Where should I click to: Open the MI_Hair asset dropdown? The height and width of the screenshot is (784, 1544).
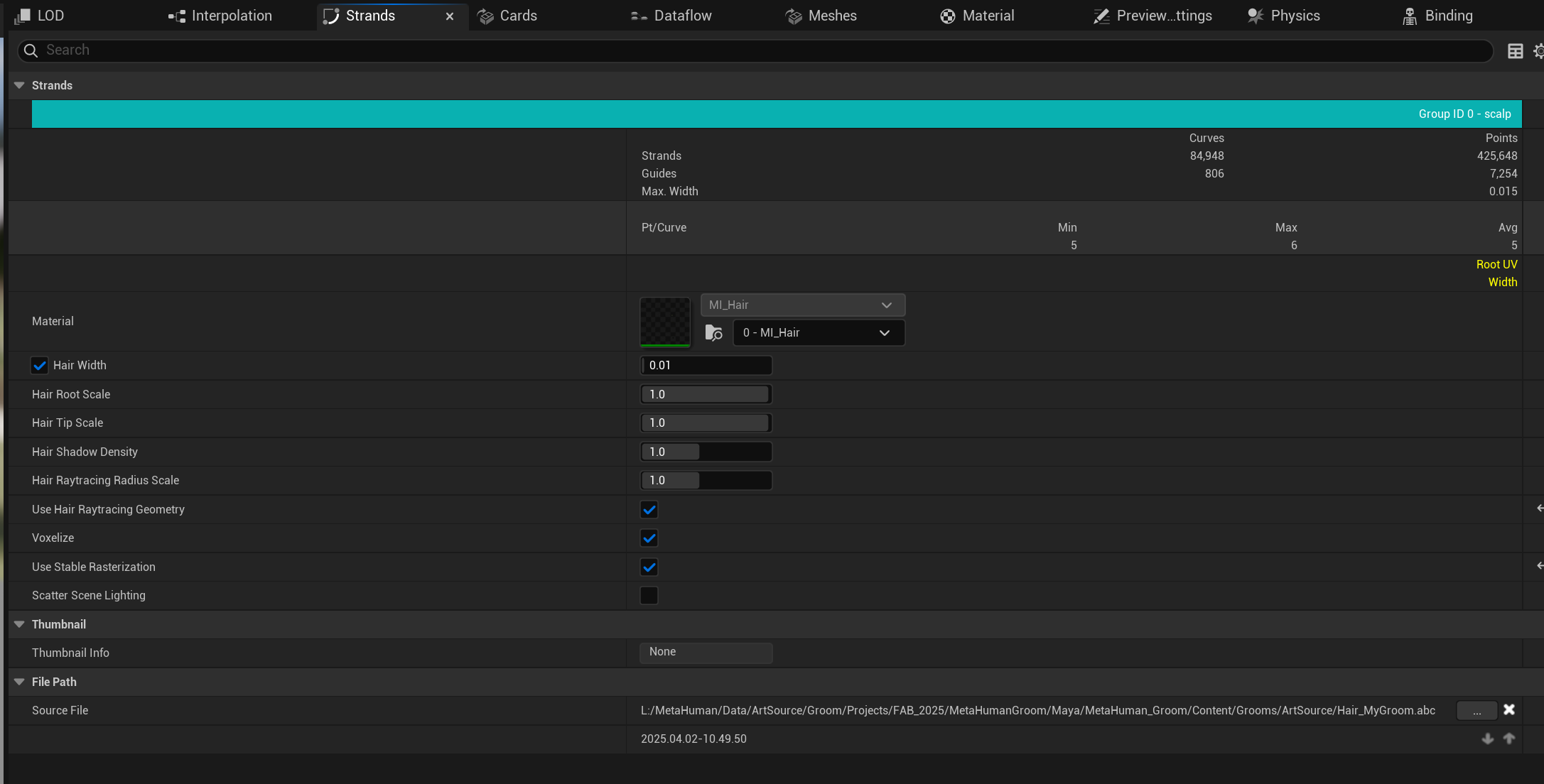click(x=803, y=305)
